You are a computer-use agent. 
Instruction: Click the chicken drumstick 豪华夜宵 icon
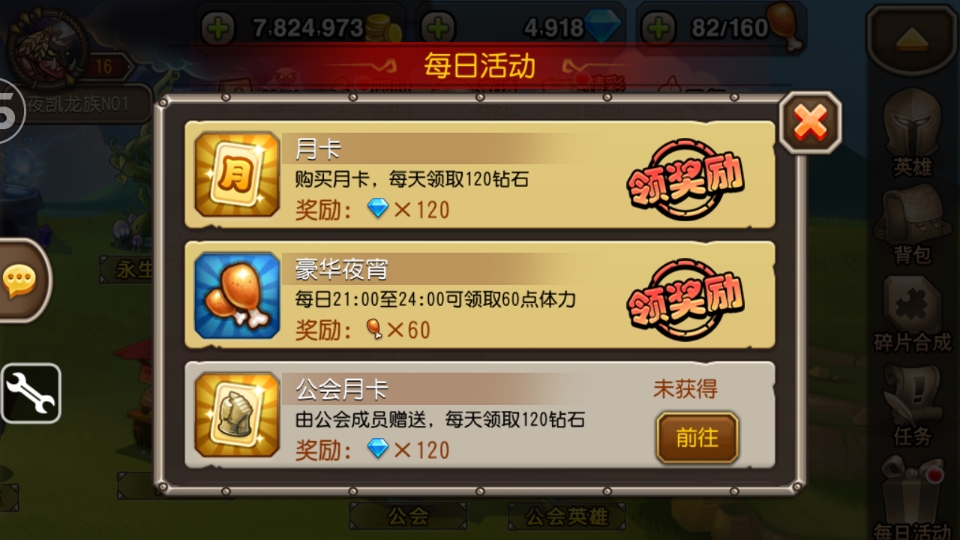(237, 295)
